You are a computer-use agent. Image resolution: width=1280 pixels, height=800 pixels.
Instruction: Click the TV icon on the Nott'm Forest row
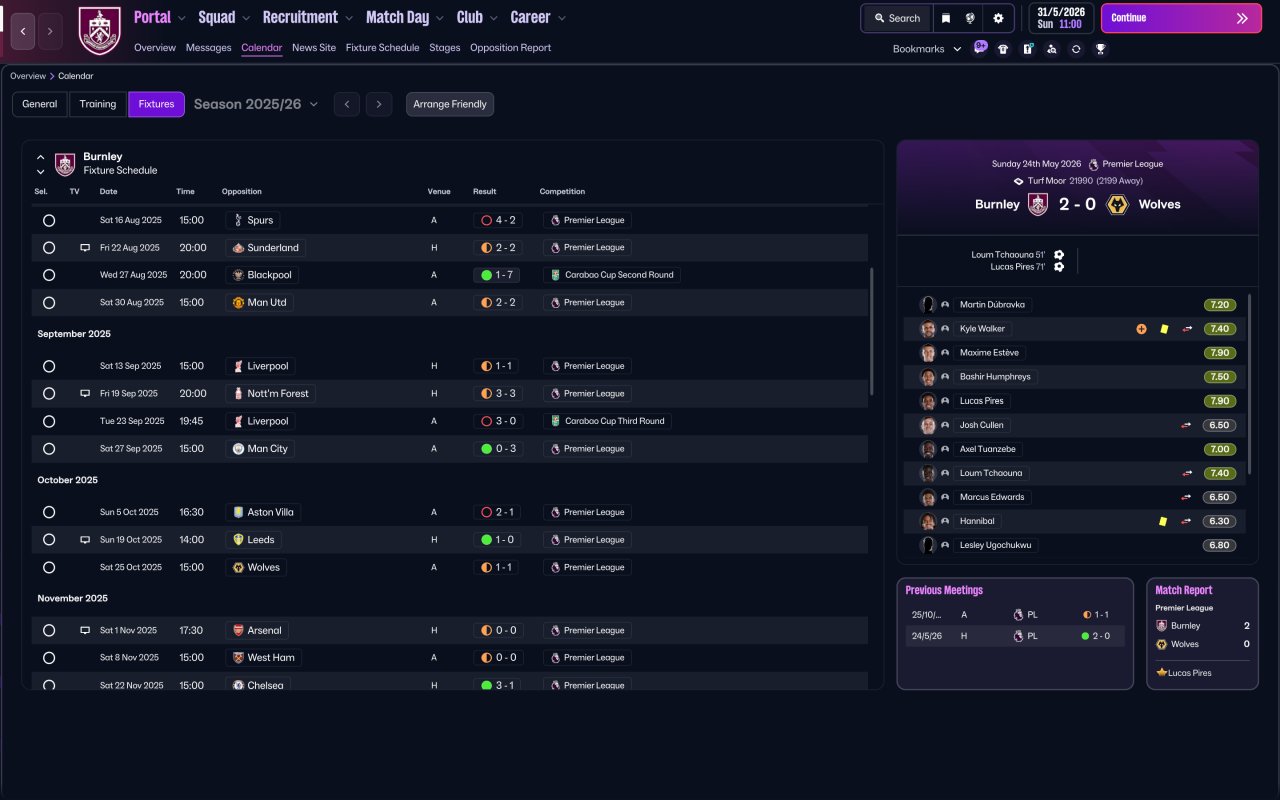85,394
